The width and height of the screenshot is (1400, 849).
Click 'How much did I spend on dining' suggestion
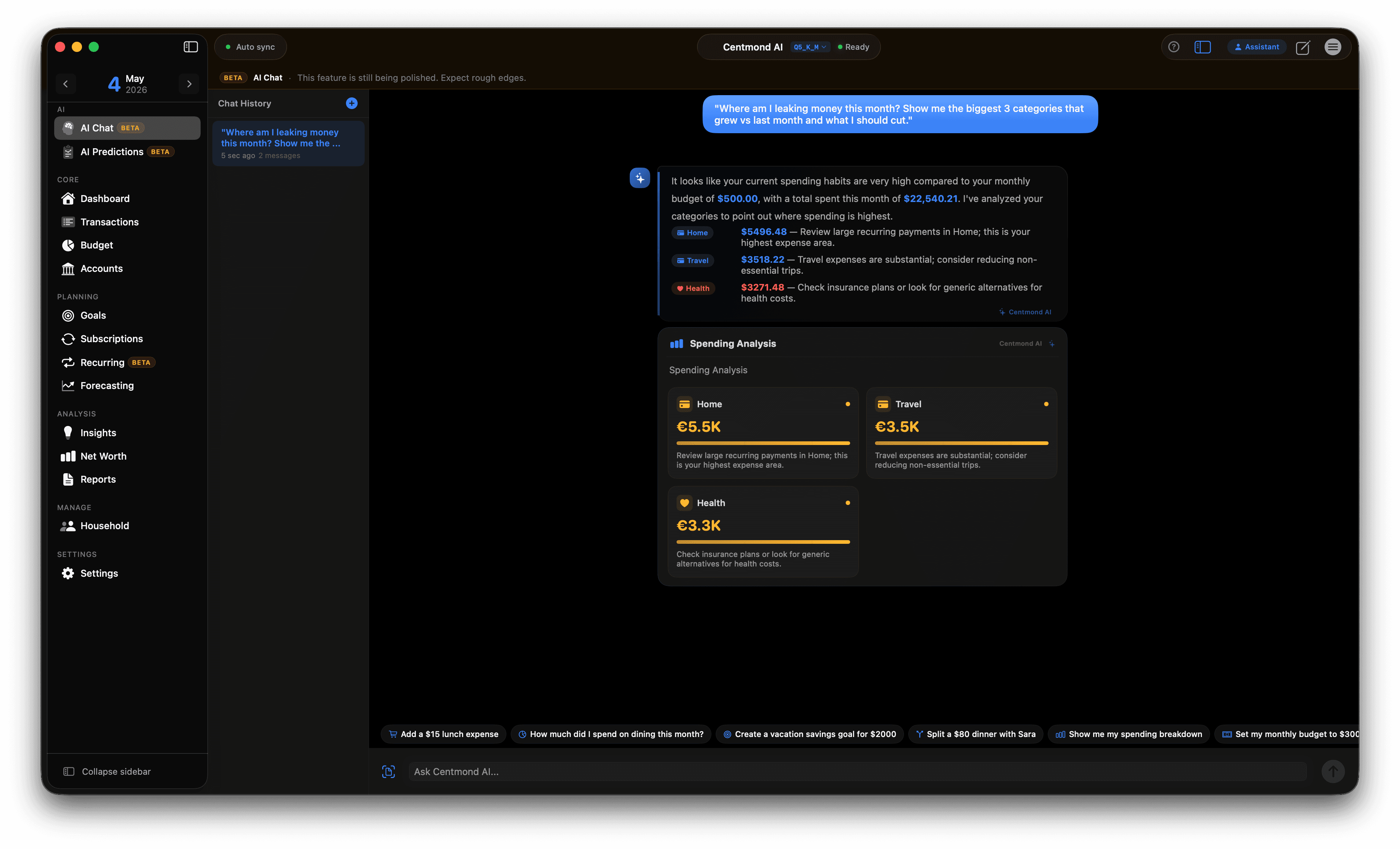611,734
